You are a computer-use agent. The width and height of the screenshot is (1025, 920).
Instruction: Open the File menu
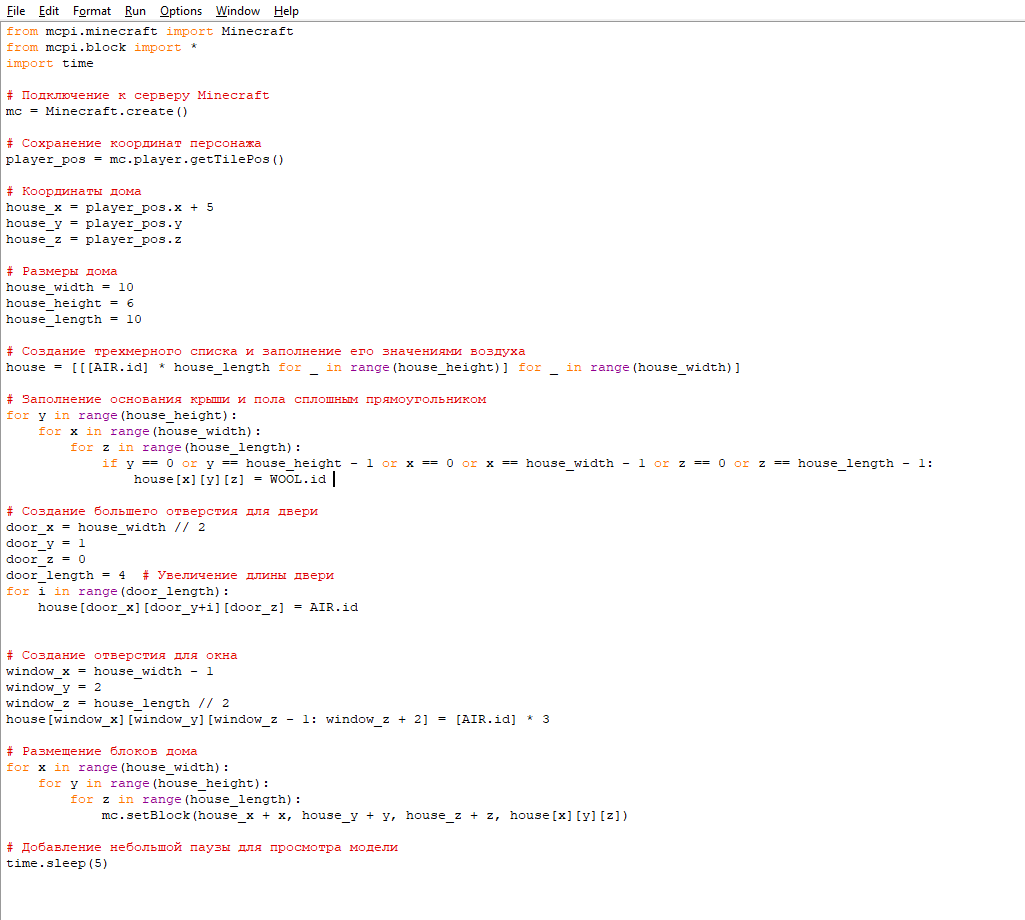pos(16,11)
